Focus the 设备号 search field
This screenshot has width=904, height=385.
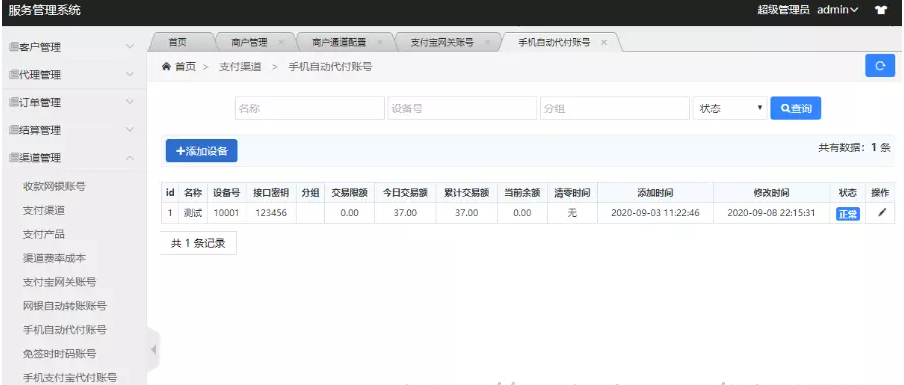462,108
